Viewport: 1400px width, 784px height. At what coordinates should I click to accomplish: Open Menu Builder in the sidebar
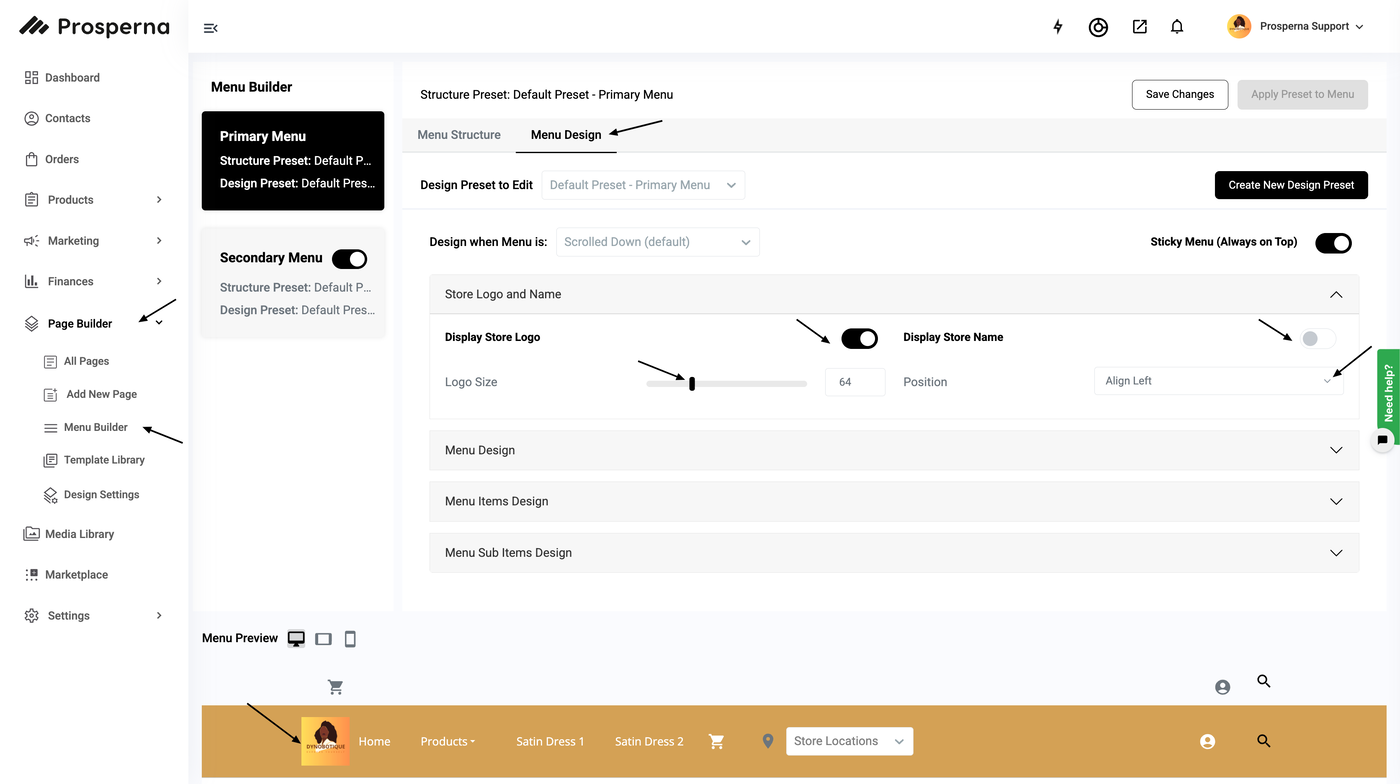tap(86, 427)
